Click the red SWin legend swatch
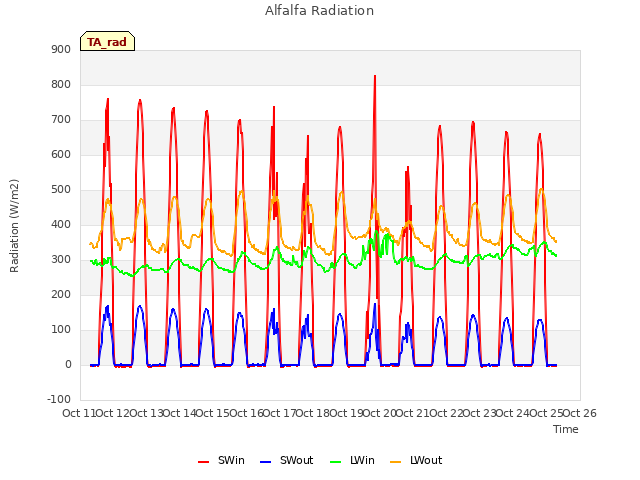 pos(203,462)
